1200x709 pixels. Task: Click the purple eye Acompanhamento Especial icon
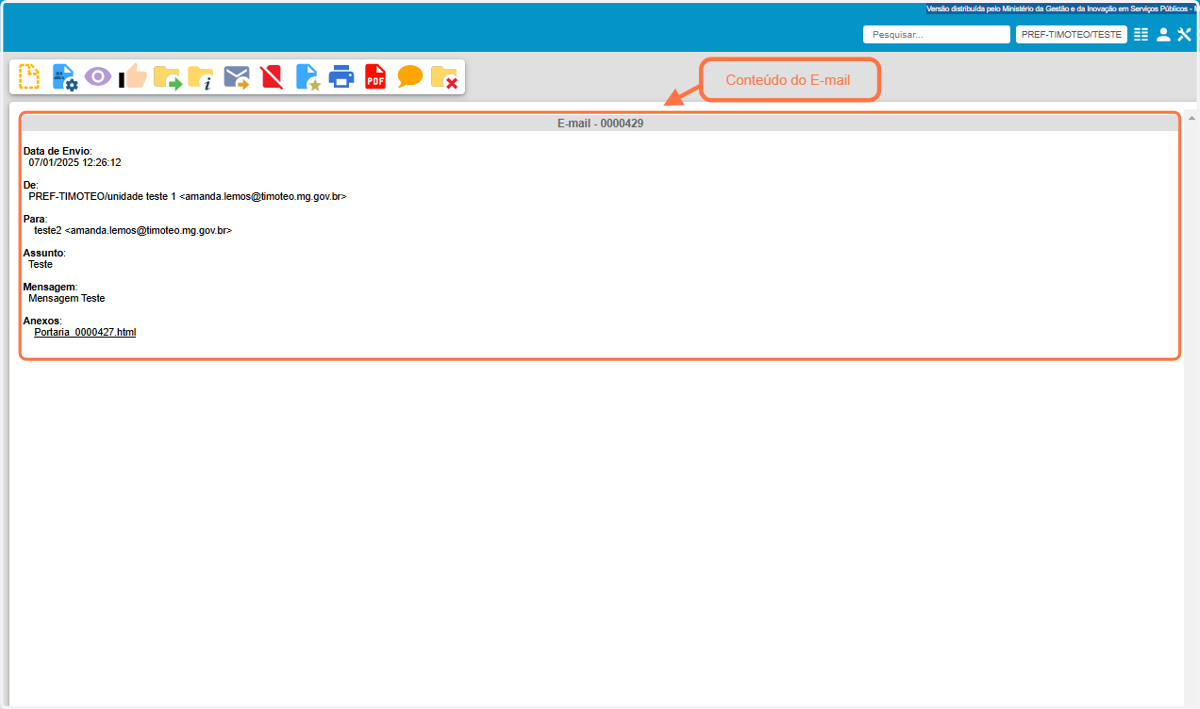pyautogui.click(x=98, y=77)
